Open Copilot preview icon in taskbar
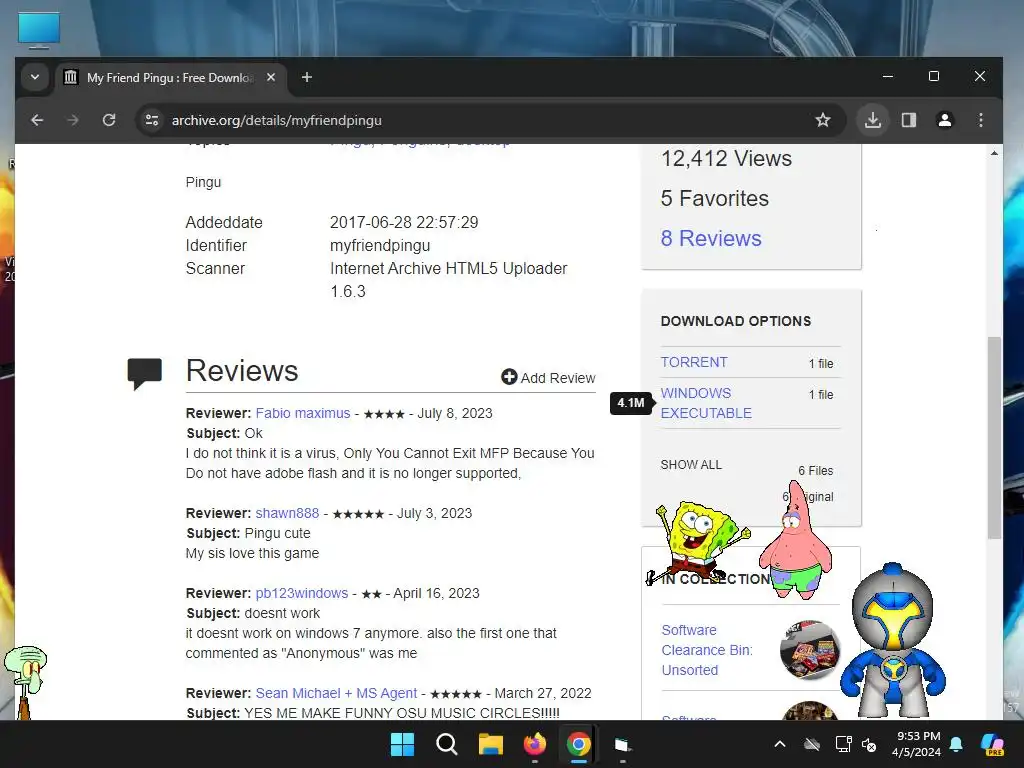Image resolution: width=1024 pixels, height=768 pixels. 993,744
